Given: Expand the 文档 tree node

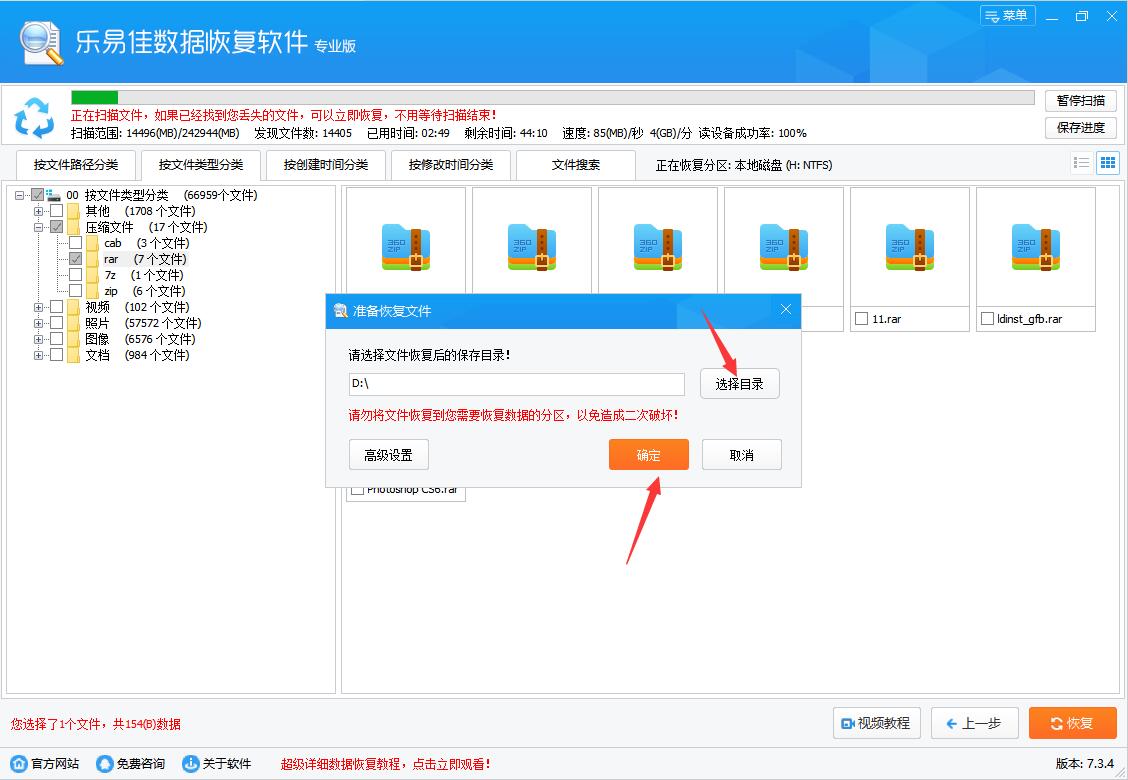Looking at the screenshot, I should (x=38, y=355).
